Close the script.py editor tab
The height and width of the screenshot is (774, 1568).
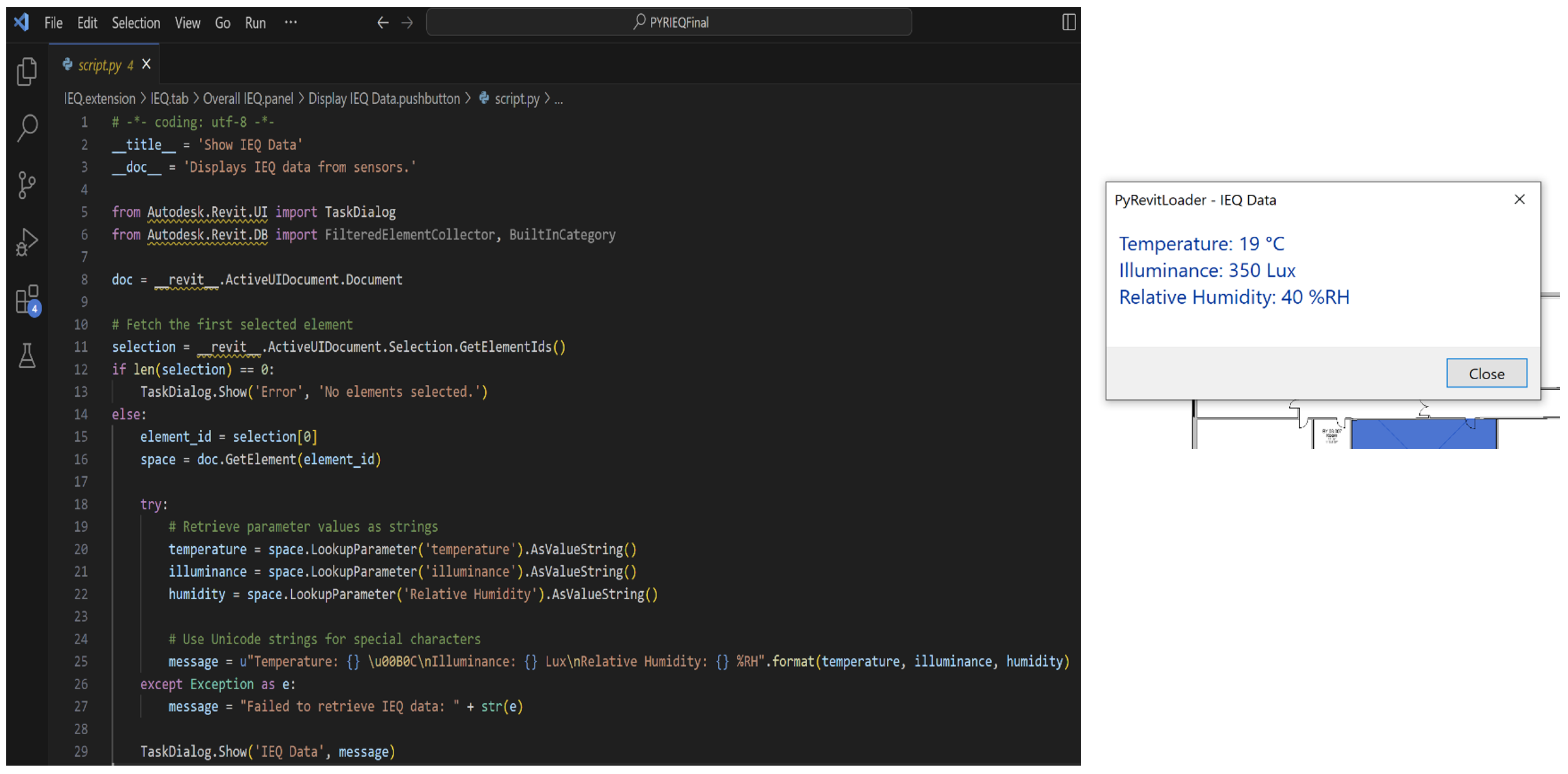click(x=146, y=64)
